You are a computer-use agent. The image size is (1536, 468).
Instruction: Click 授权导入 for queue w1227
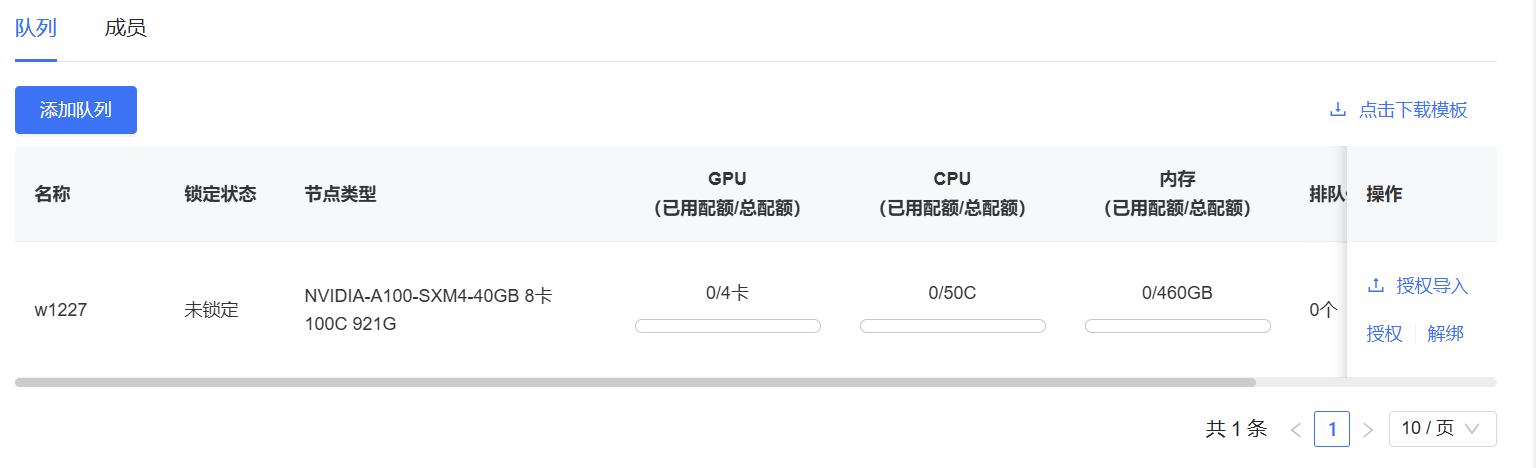[x=1432, y=286]
